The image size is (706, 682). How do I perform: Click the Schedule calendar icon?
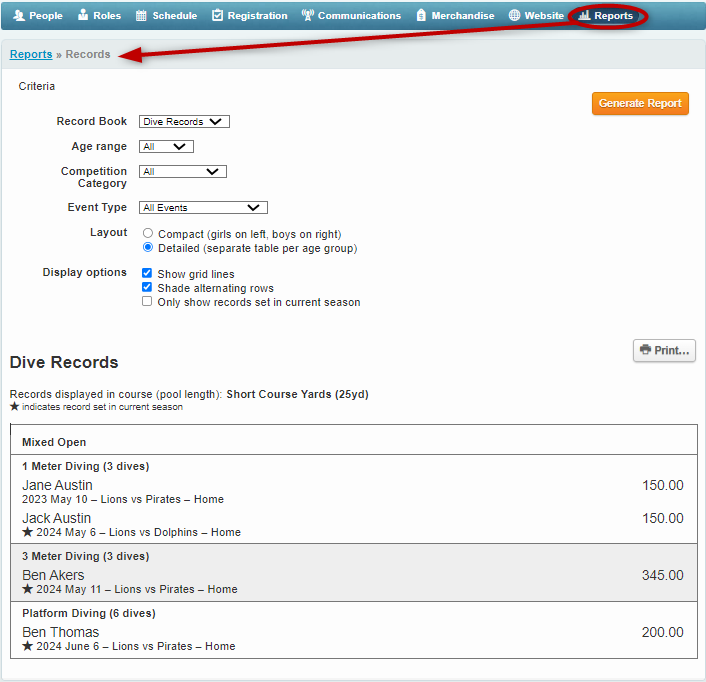142,16
